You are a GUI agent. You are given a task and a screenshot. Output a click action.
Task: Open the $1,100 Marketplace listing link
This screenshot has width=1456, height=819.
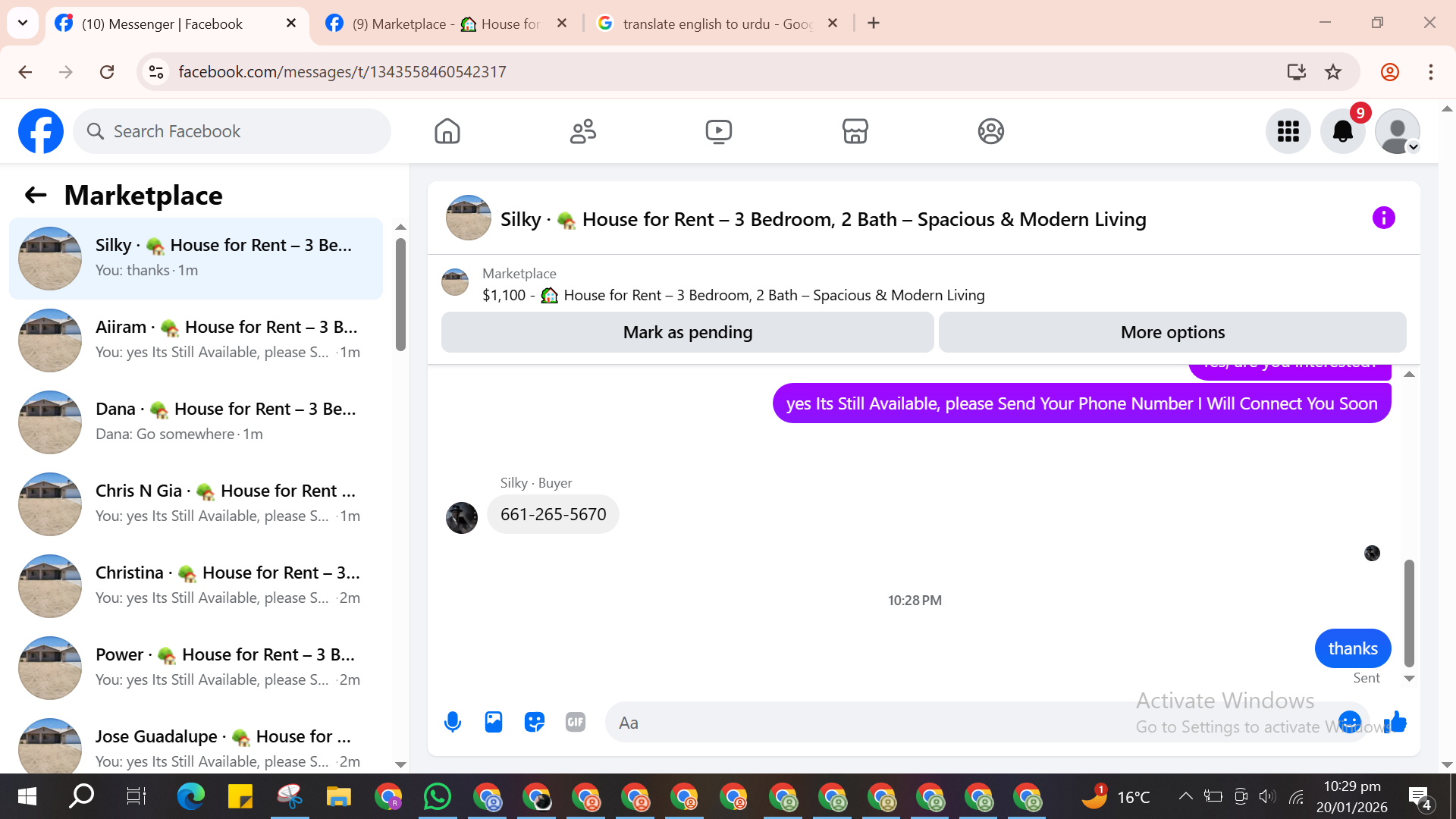733,295
